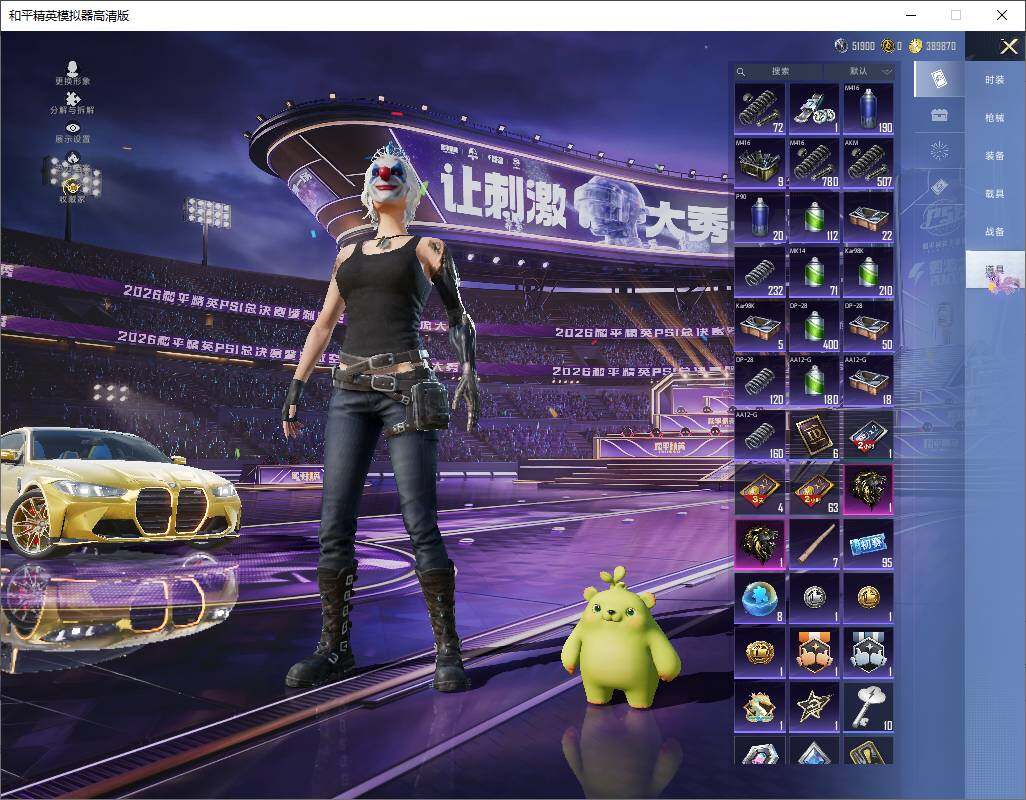The image size is (1026, 800).
Task: Click the search field labeled 搜索
Action: pos(778,71)
